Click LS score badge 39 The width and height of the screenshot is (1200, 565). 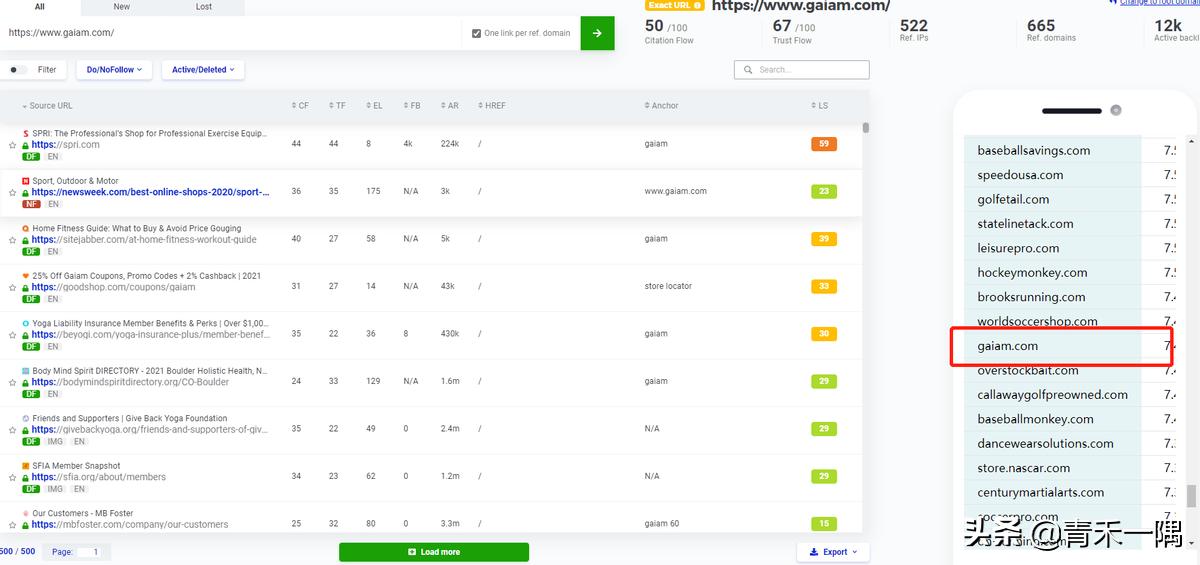coord(824,239)
